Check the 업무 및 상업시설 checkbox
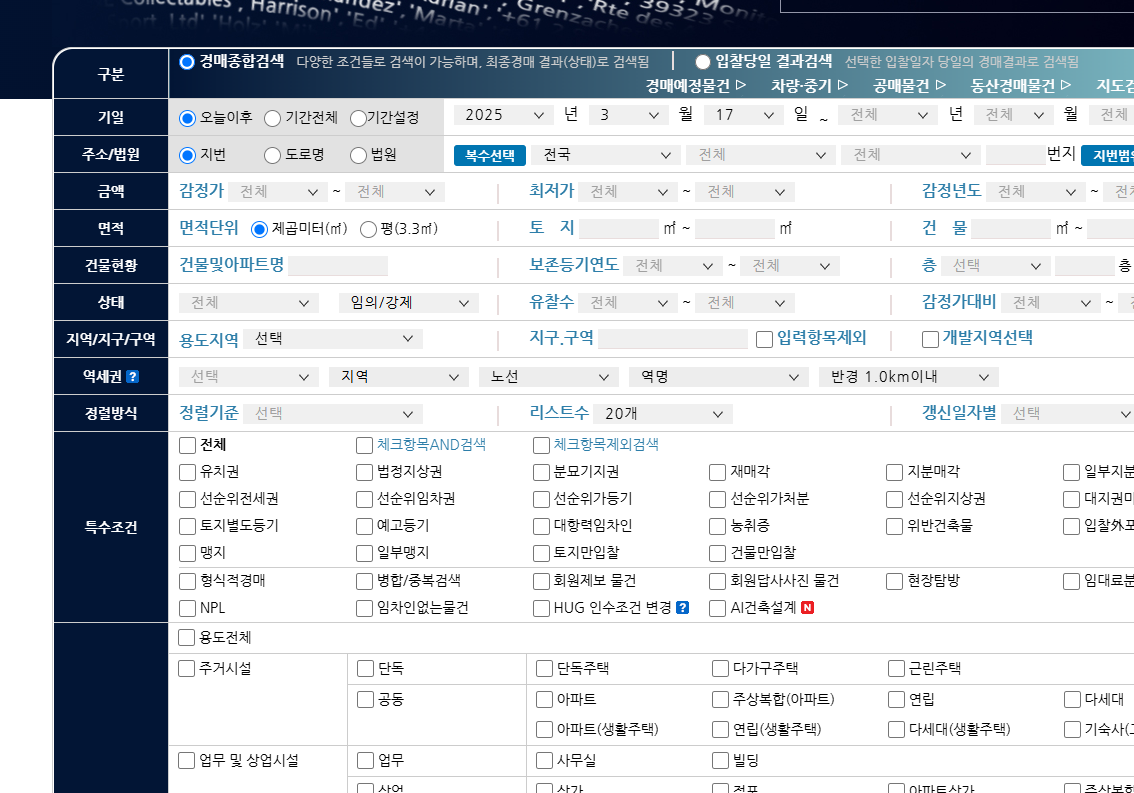1134x793 pixels. click(187, 760)
